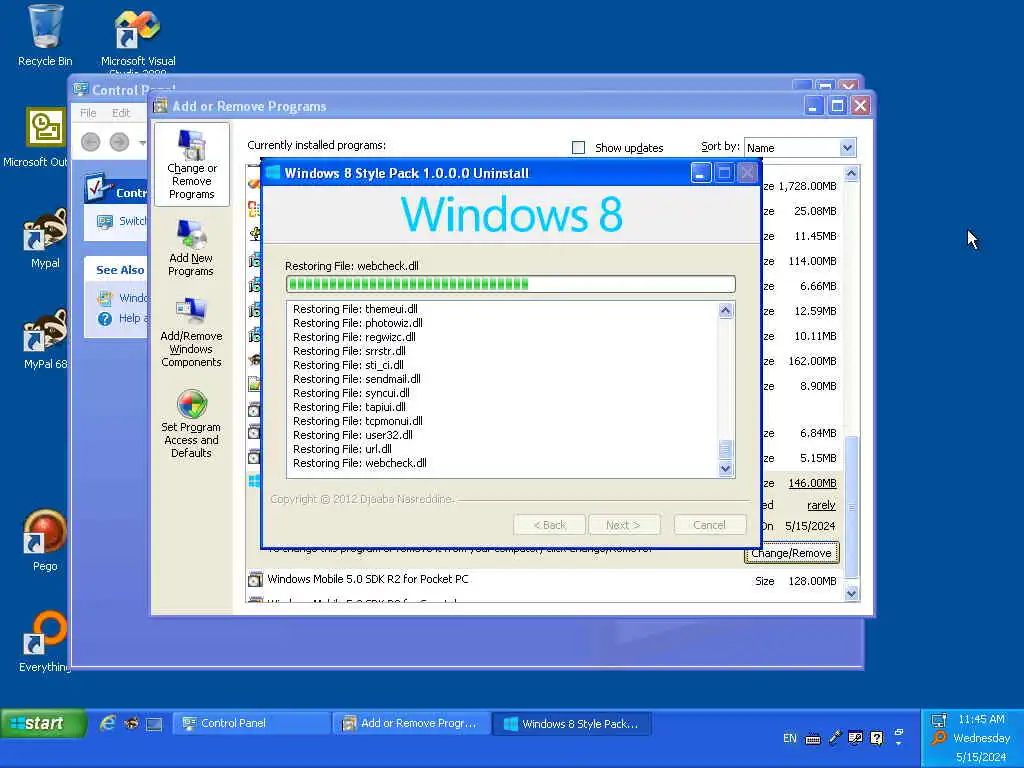Click the Internet Explorer quick launch icon

(x=107, y=723)
